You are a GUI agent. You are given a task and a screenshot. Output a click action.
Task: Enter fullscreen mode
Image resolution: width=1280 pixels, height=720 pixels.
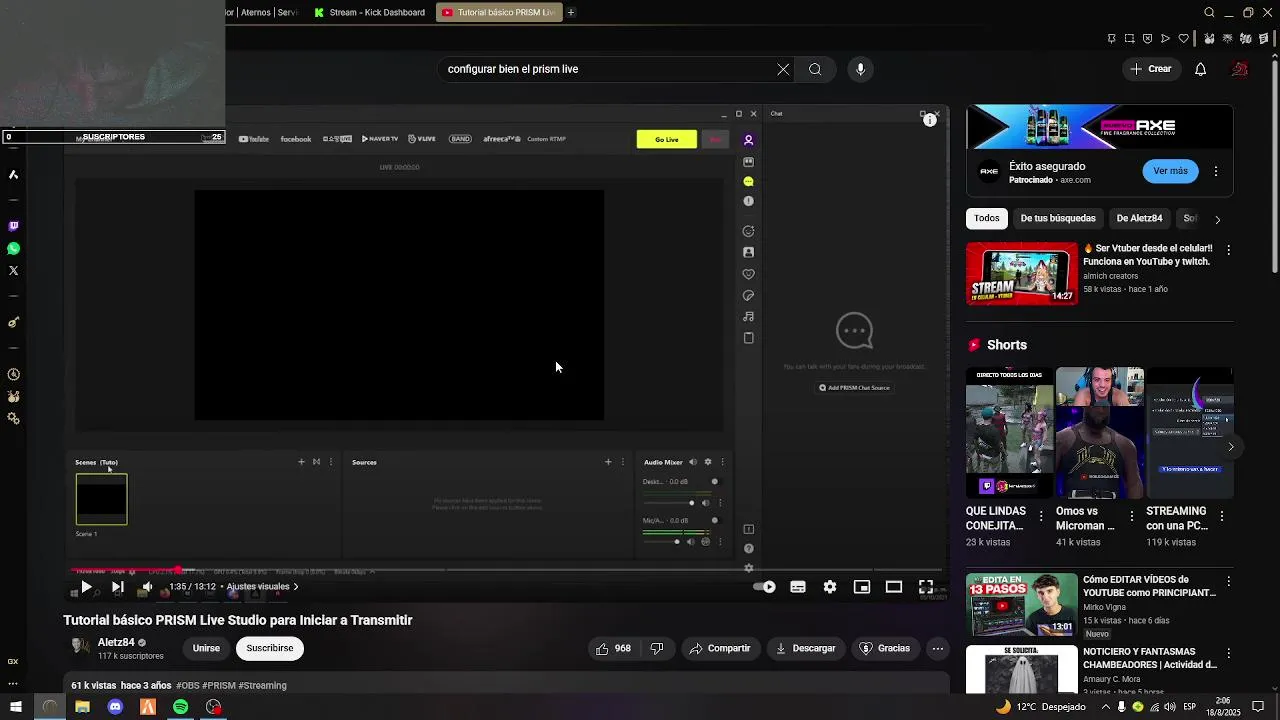[926, 587]
